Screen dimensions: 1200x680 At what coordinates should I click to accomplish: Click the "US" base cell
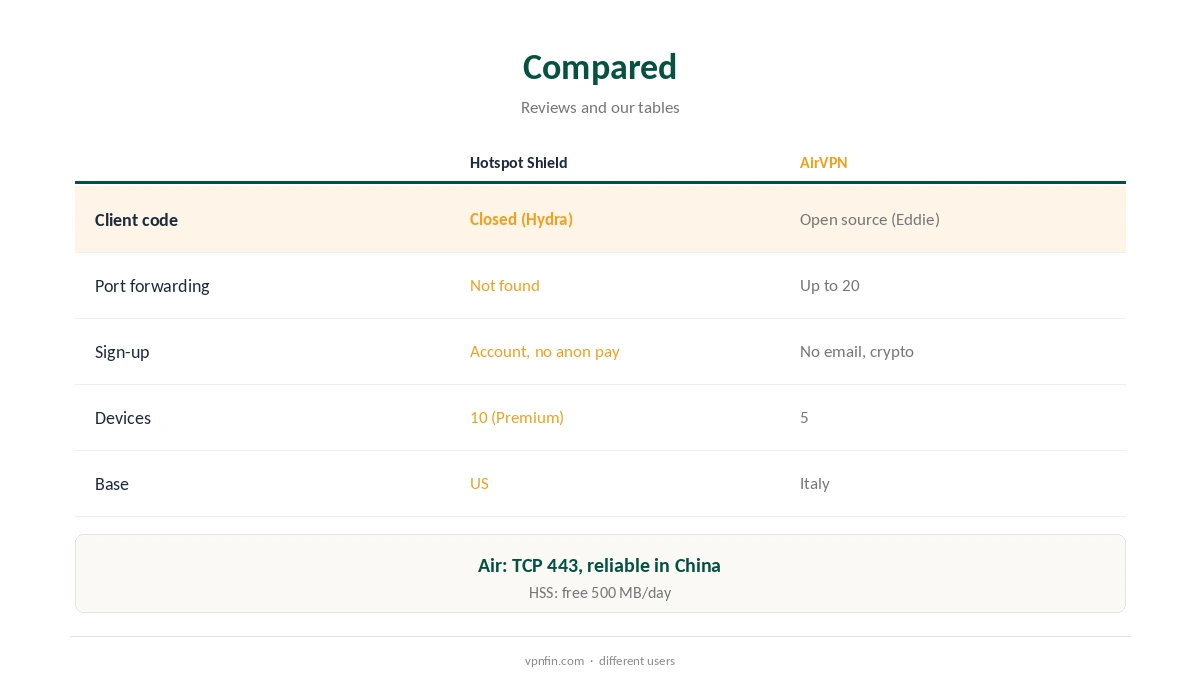[479, 483]
